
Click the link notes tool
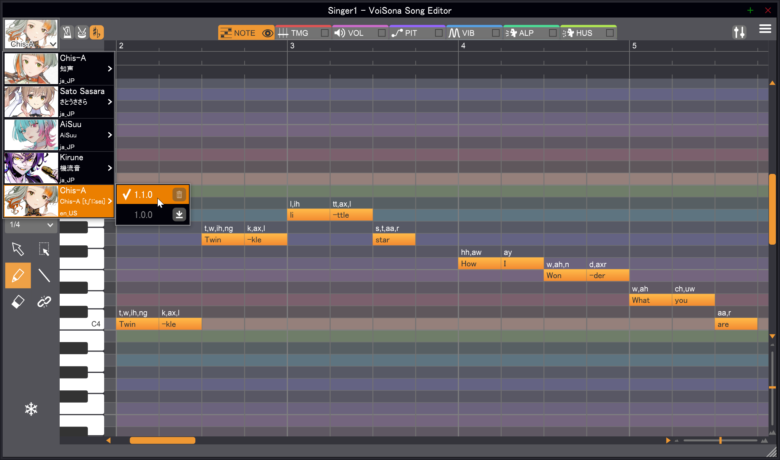pos(44,301)
